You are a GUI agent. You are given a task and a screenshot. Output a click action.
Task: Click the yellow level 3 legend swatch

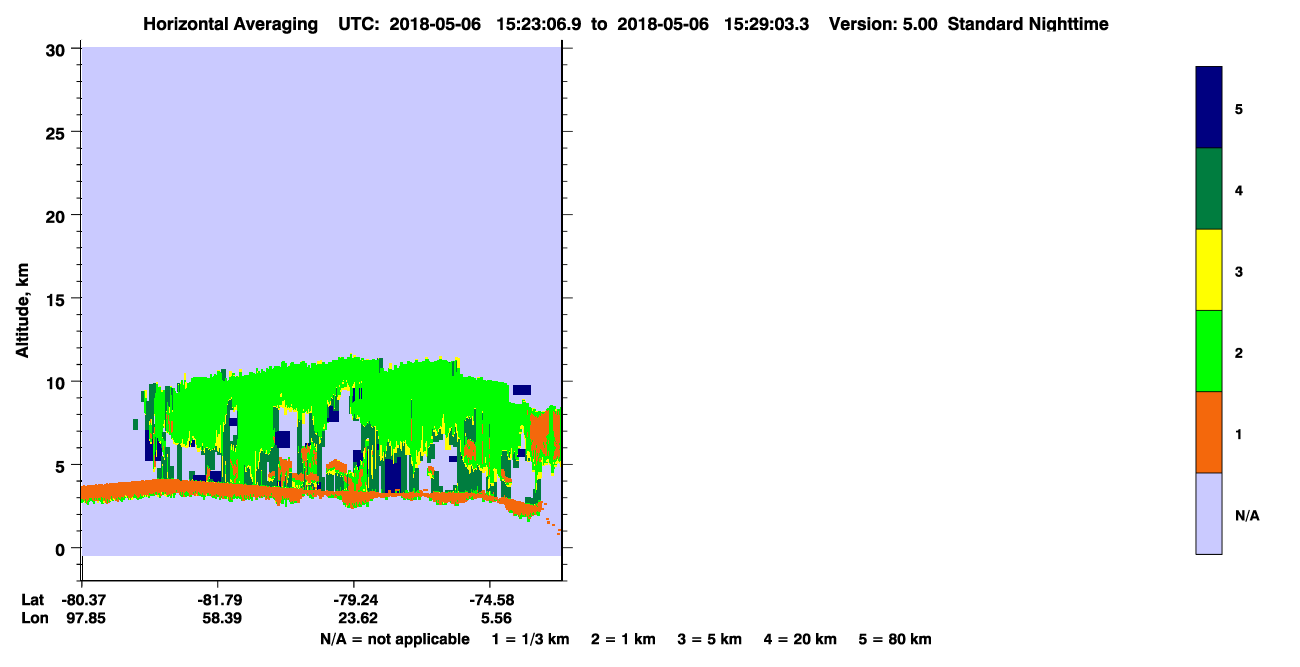(x=1208, y=270)
